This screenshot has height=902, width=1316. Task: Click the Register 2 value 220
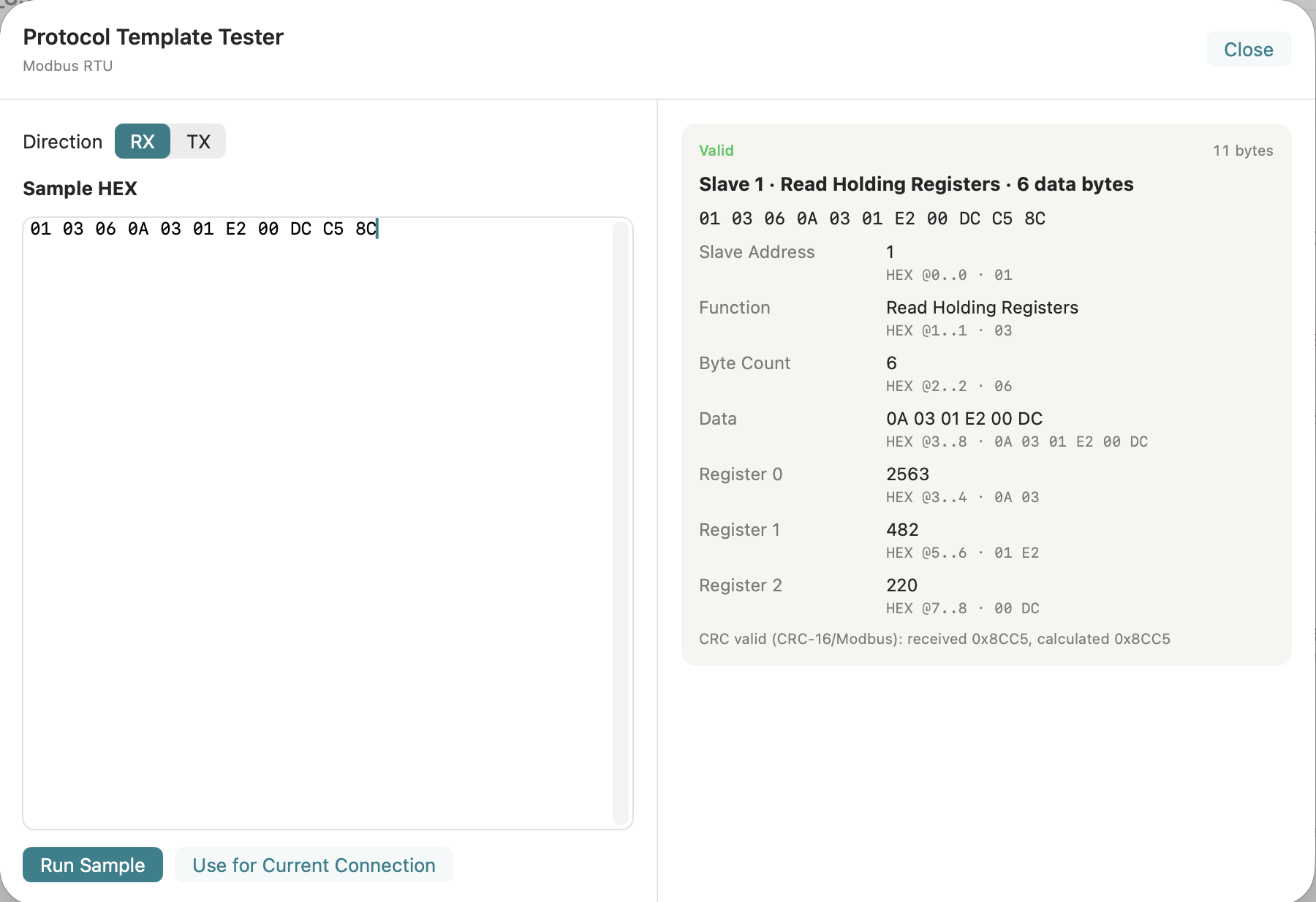point(901,585)
